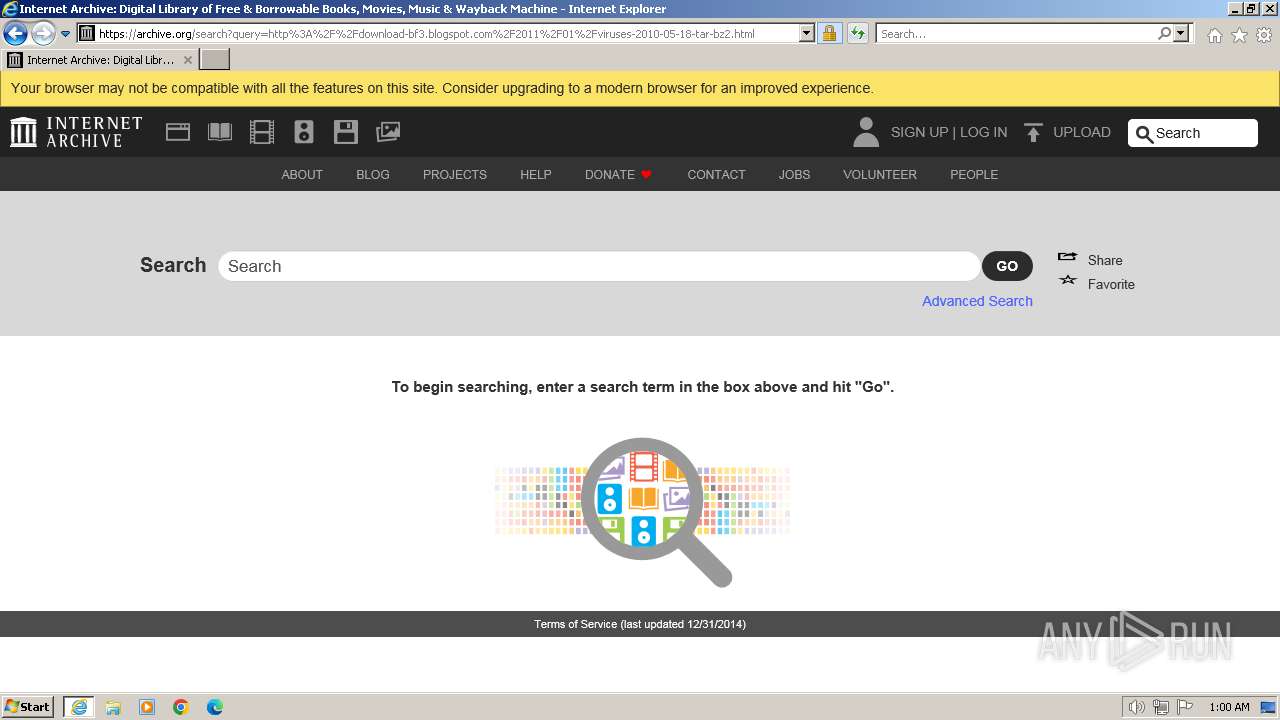Open the PEOPLE menu item
This screenshot has height=720, width=1280.
(x=974, y=174)
